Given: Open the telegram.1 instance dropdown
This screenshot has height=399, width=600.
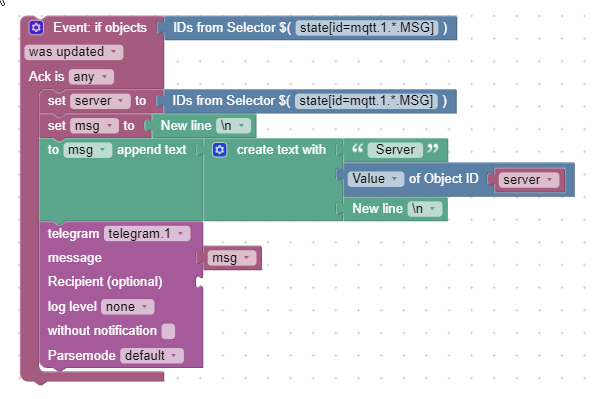Looking at the screenshot, I should click(147, 234).
